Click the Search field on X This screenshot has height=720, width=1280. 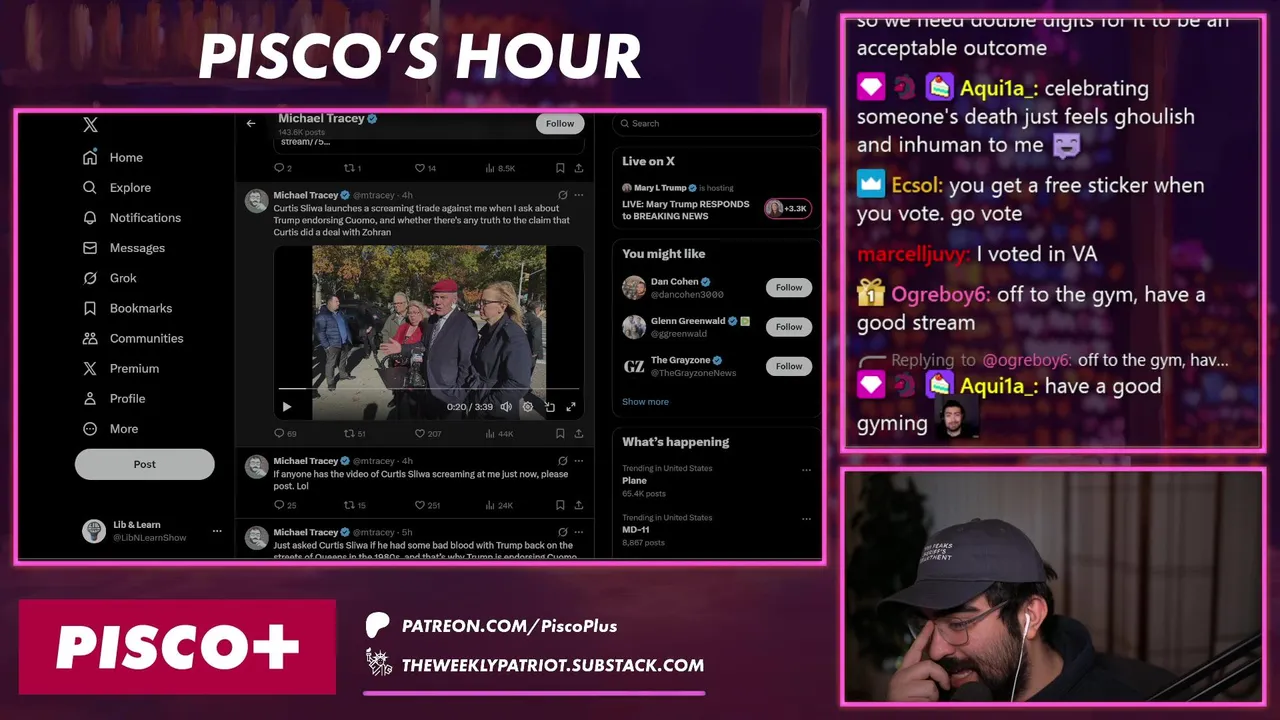[x=715, y=123]
